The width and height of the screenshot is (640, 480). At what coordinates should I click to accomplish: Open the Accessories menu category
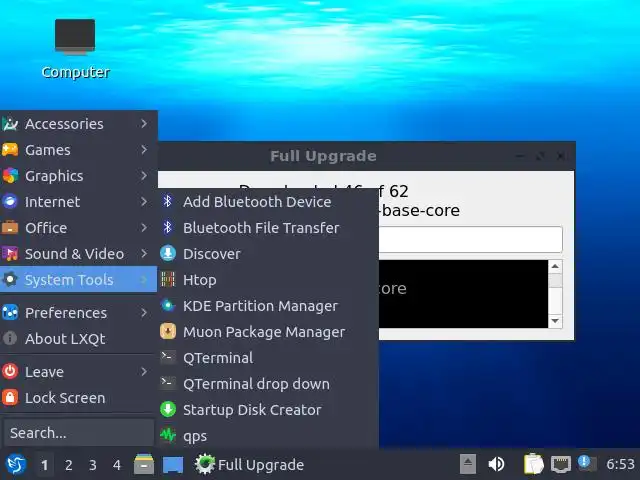click(78, 124)
